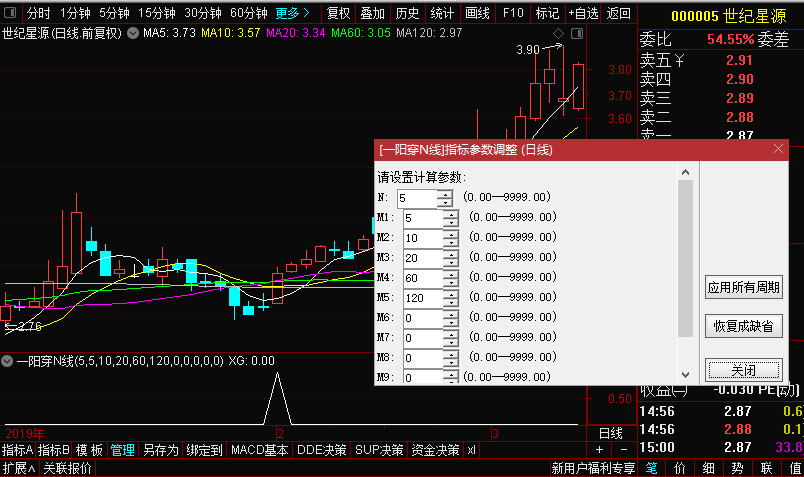804x477 pixels.
Task: Click 标记 mark button
Action: click(x=547, y=13)
